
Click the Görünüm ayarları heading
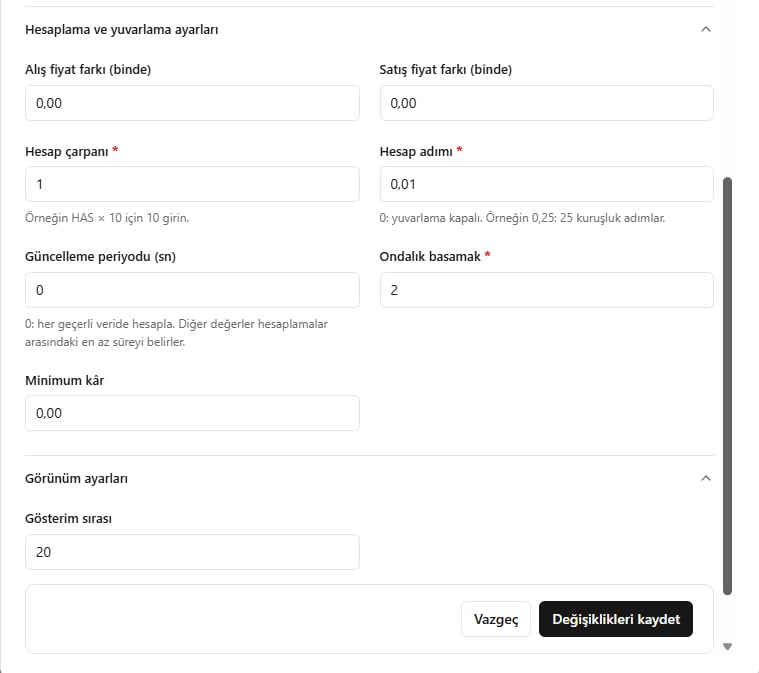(x=76, y=478)
